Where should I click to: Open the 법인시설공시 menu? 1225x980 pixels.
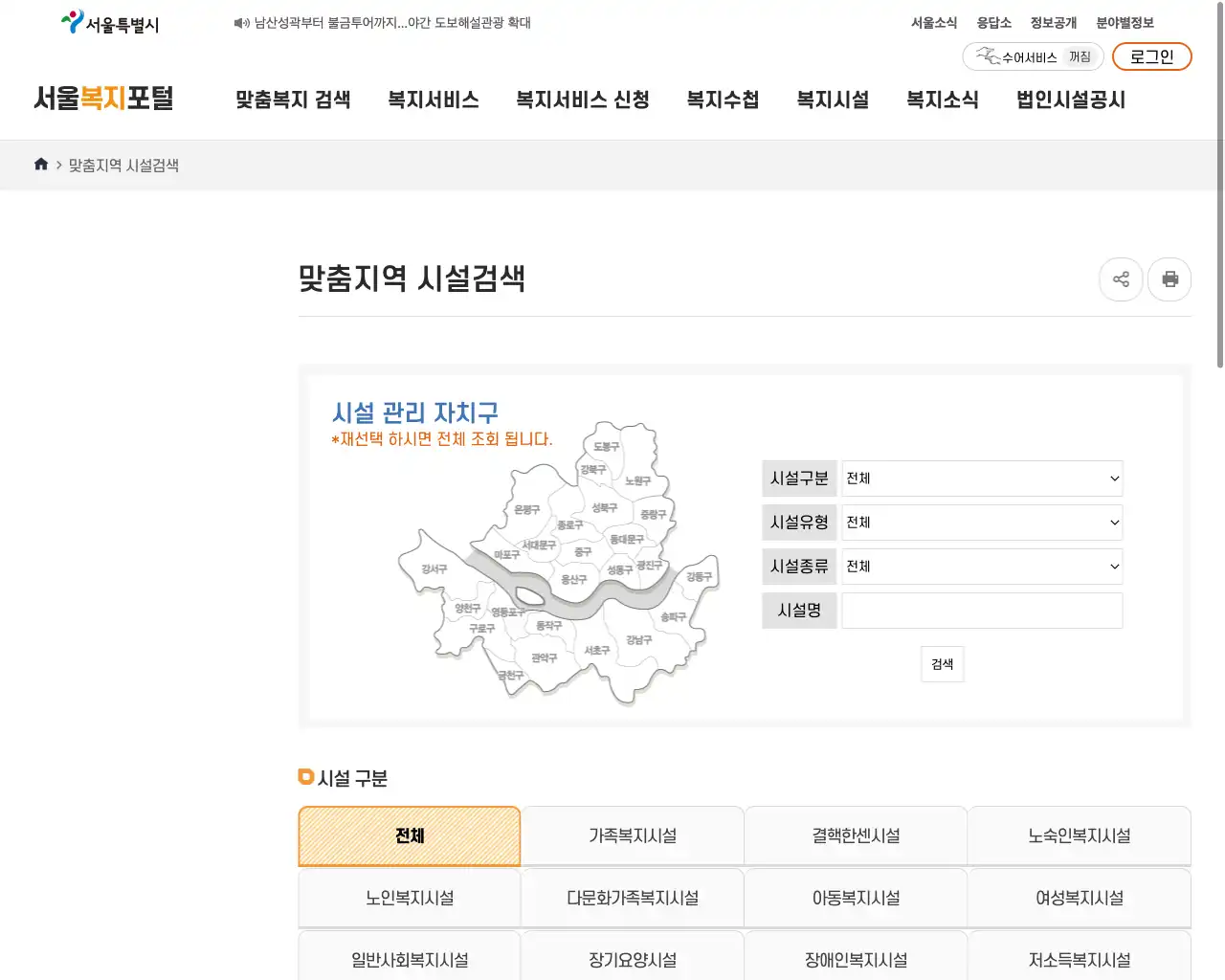1071,100
